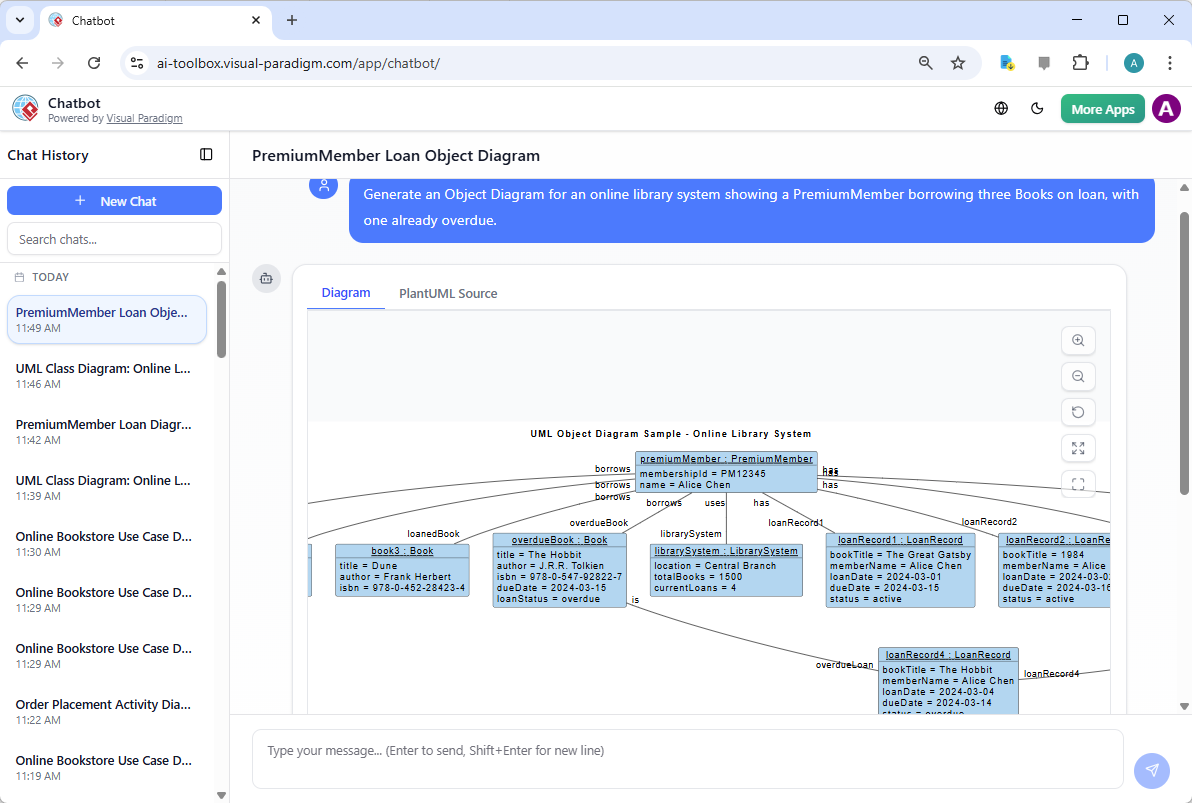This screenshot has width=1192, height=803.
Task: Toggle dark mode with the moon icon
Action: (1037, 109)
